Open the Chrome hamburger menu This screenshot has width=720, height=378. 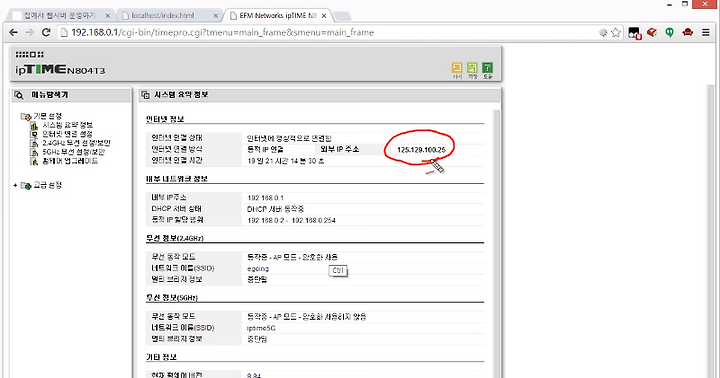706,32
